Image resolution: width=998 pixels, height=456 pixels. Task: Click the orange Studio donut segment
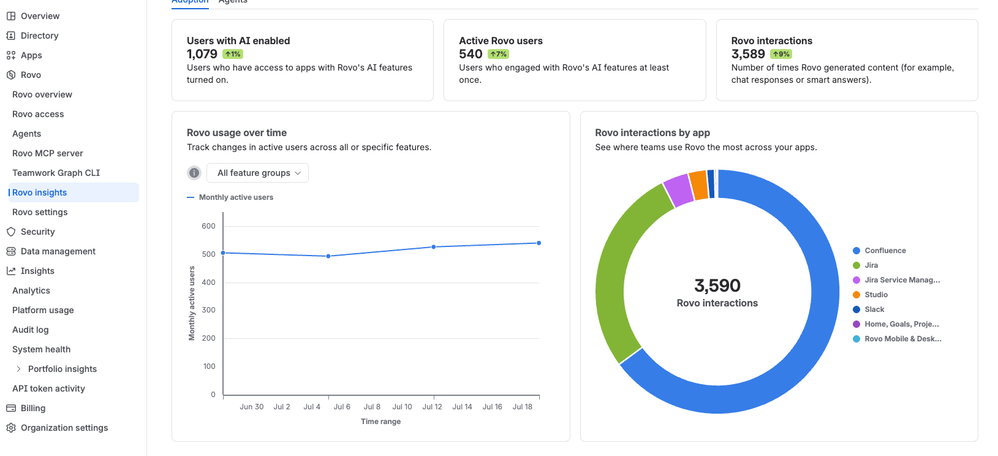click(698, 185)
